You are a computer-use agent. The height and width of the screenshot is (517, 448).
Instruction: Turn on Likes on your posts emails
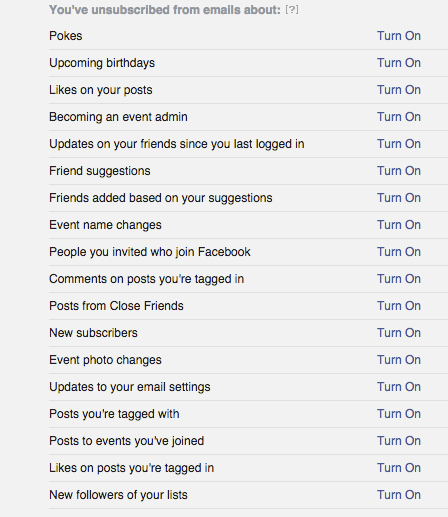click(399, 90)
